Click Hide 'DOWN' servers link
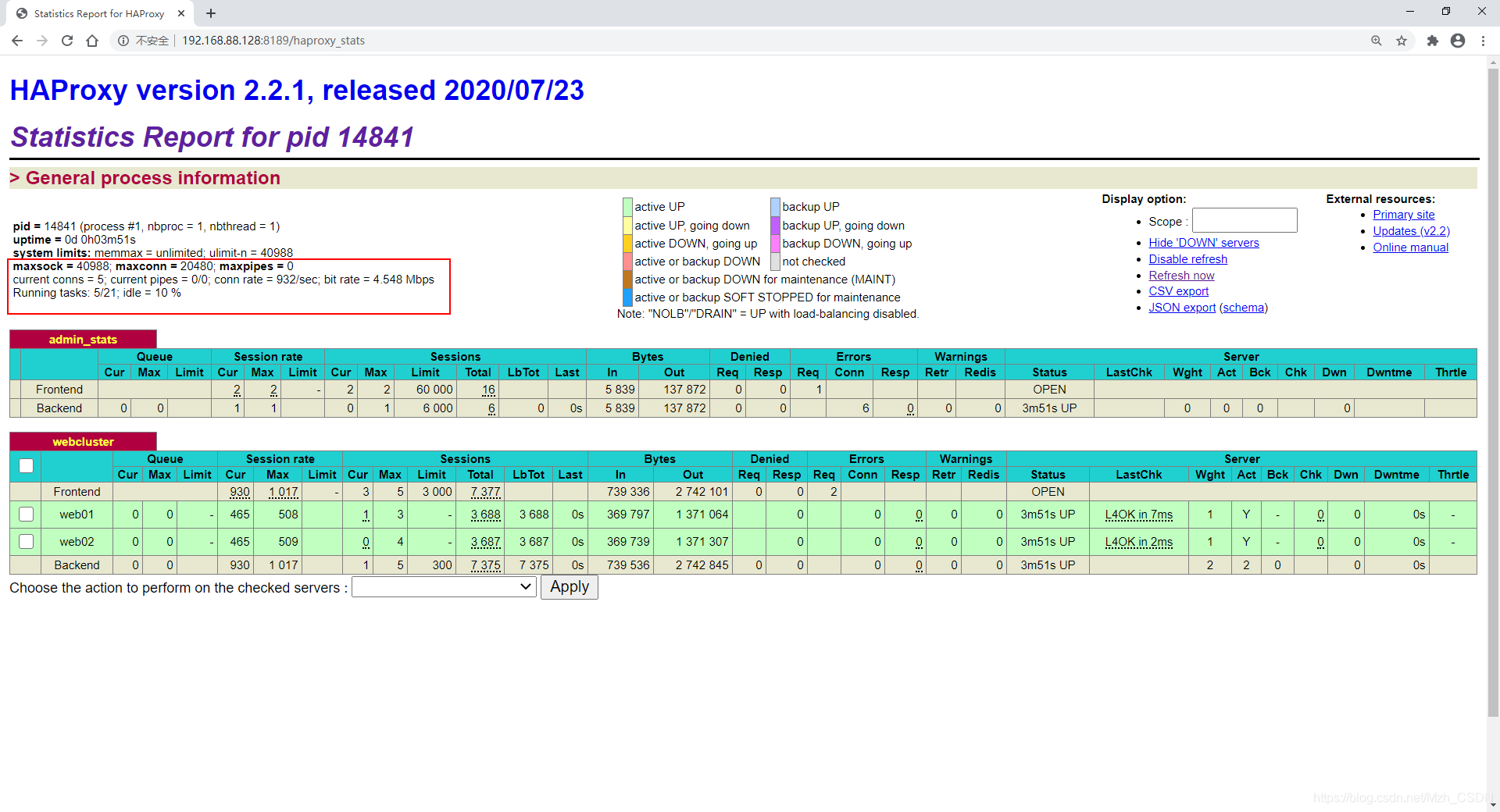1500x812 pixels. click(x=1204, y=243)
